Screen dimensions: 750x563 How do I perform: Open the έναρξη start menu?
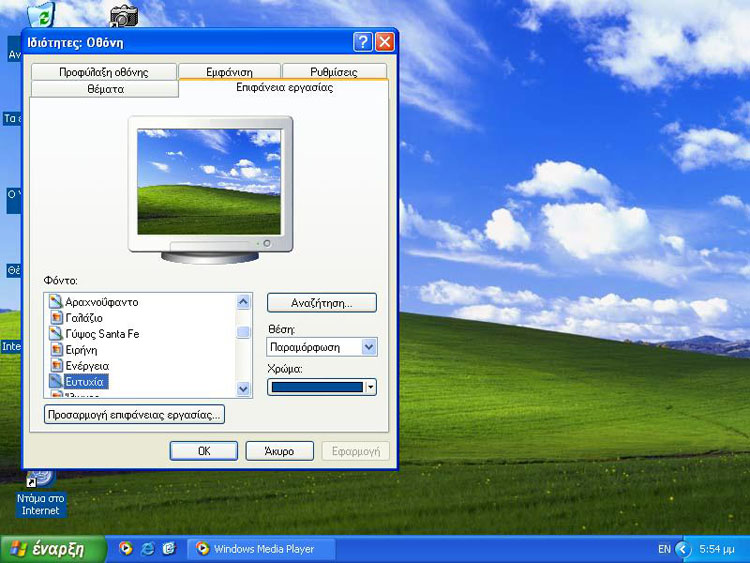tap(53, 549)
